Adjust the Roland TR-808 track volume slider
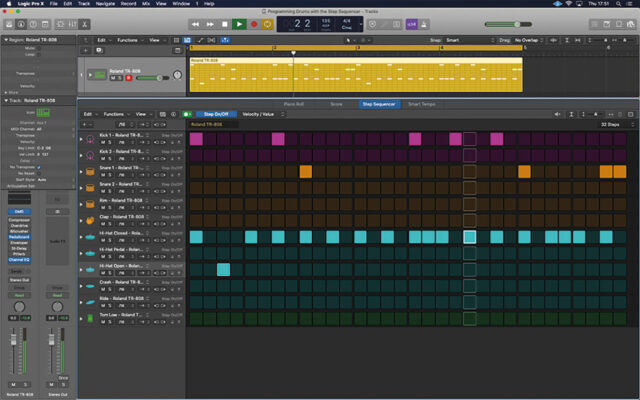Screen dimensions: 640x400 tap(152, 78)
